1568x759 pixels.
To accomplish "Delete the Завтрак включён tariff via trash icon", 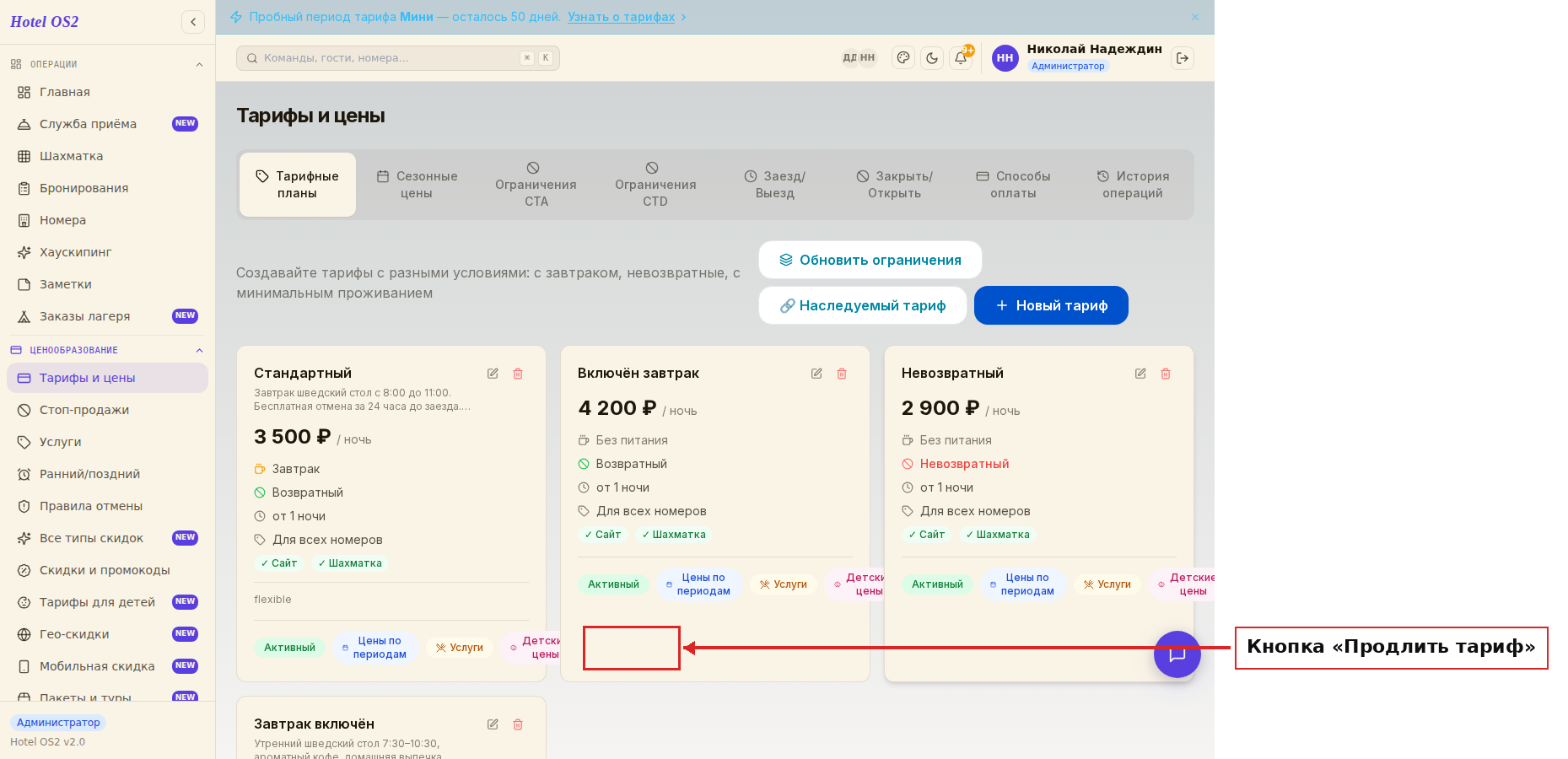I will coord(518,724).
